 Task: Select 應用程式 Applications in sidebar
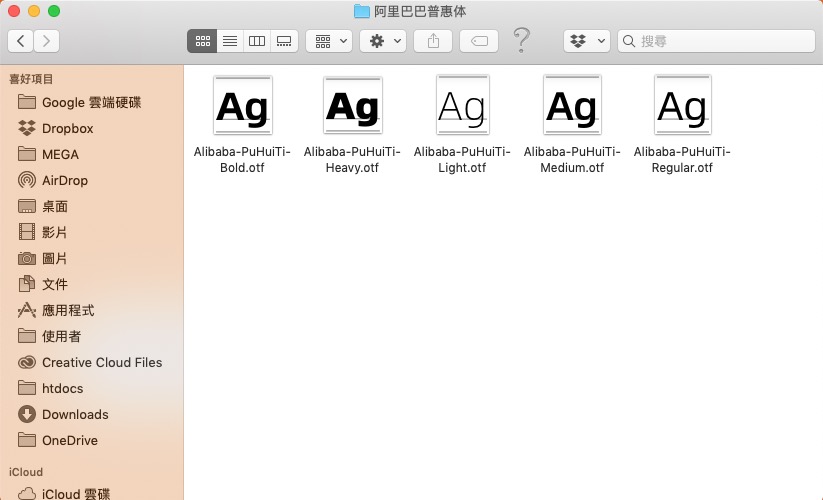[x=68, y=310]
